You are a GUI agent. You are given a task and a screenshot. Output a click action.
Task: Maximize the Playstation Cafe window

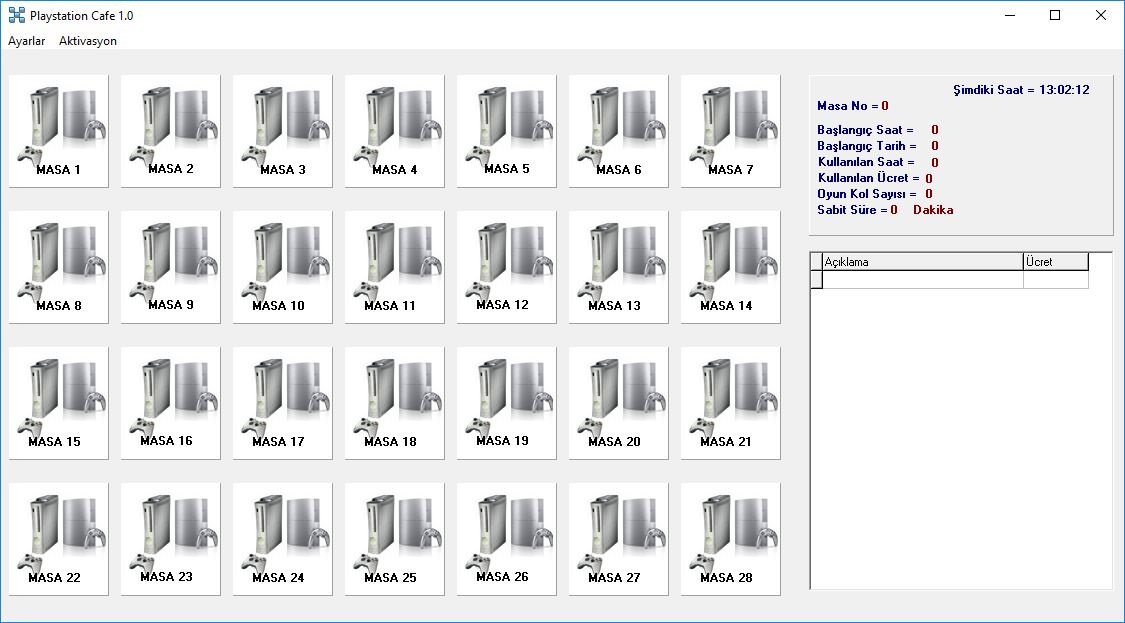click(1055, 15)
